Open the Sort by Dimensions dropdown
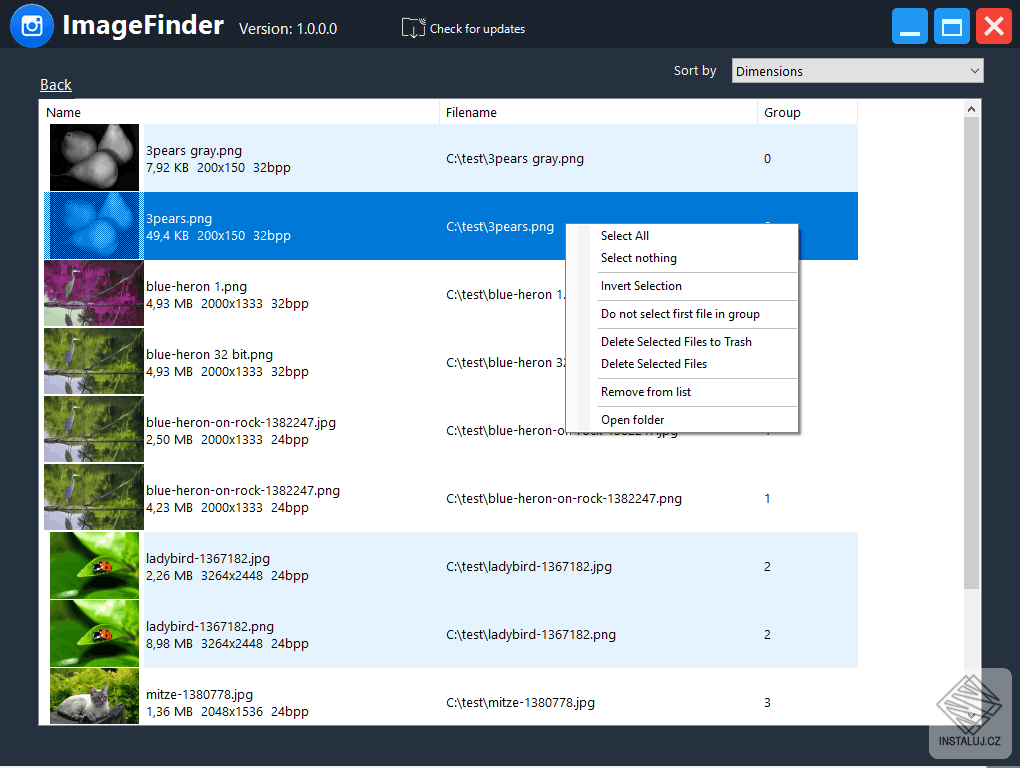The height and width of the screenshot is (768, 1020). tap(857, 71)
